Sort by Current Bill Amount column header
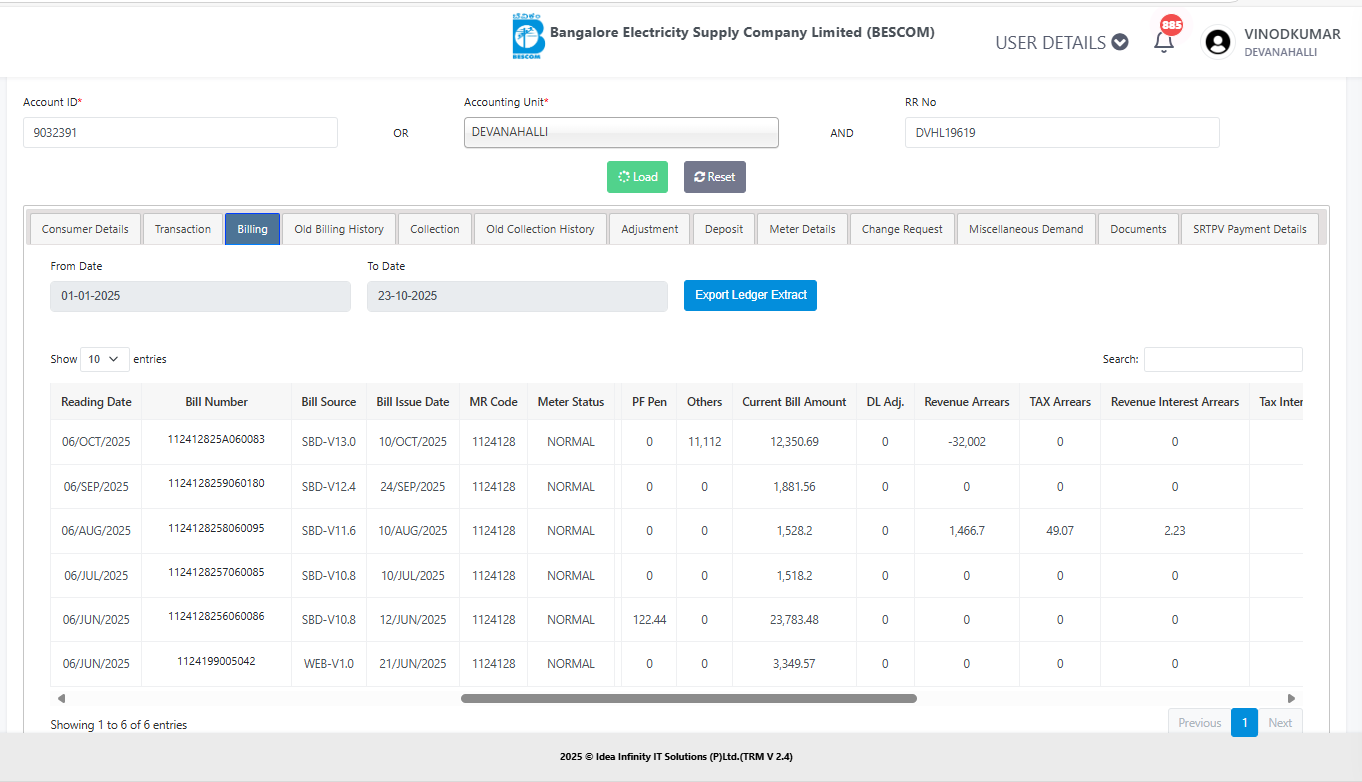Image resolution: width=1362 pixels, height=782 pixels. pyautogui.click(x=794, y=402)
